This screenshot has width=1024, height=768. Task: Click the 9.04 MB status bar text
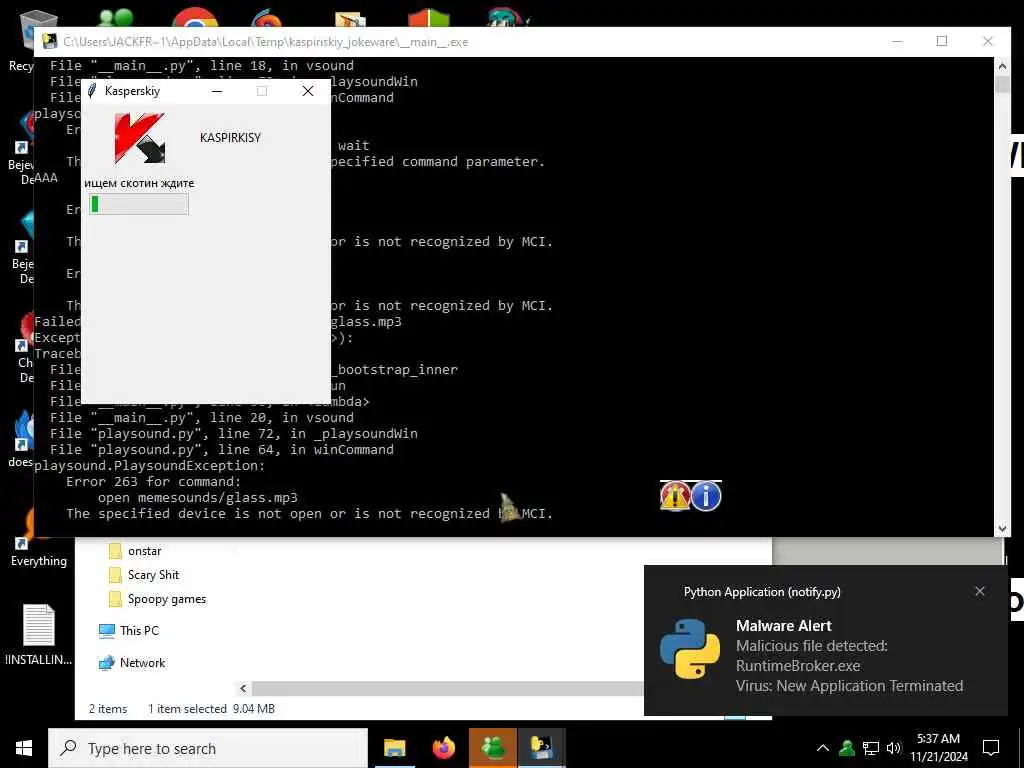point(253,709)
